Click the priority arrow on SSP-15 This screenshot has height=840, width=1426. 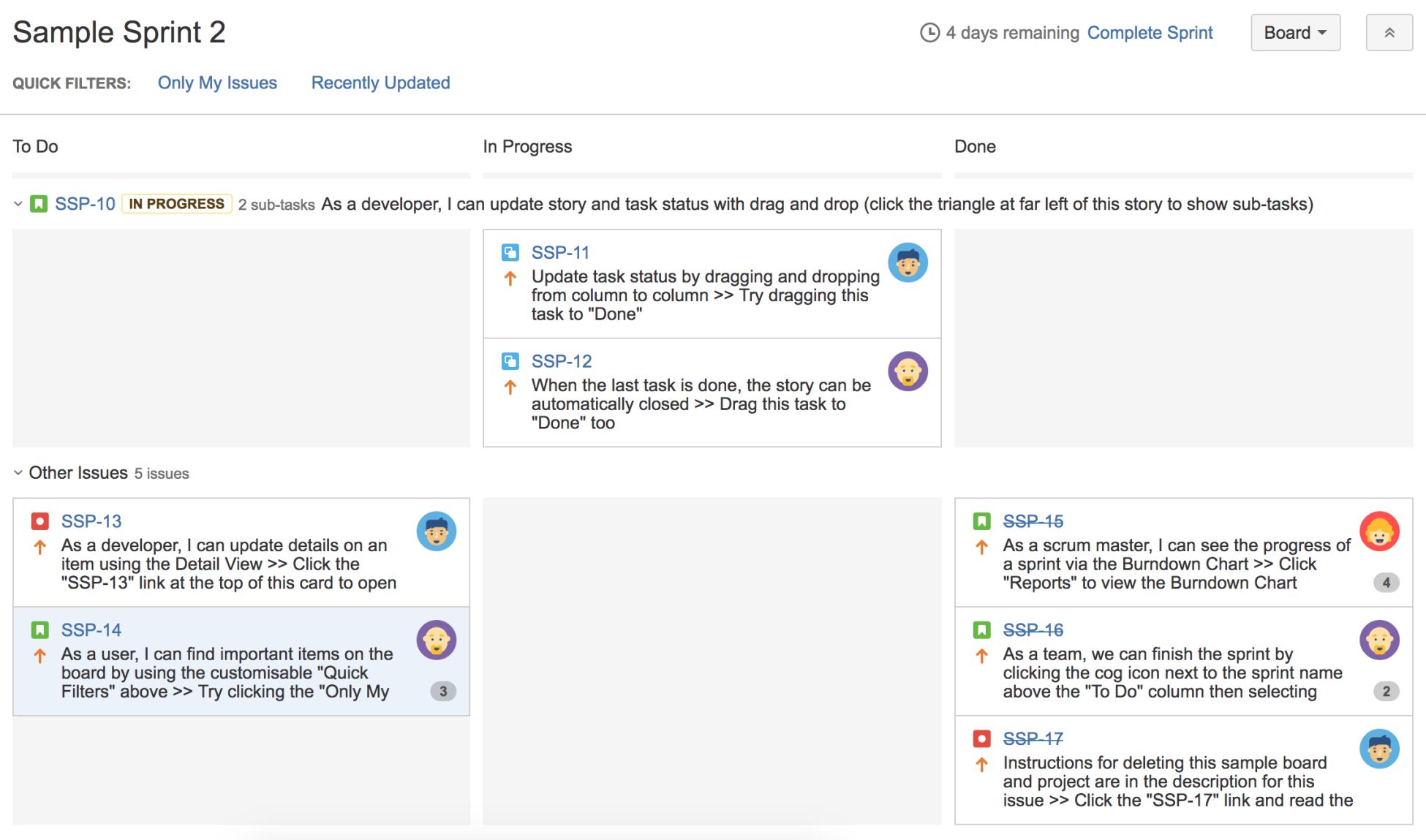coord(981,546)
